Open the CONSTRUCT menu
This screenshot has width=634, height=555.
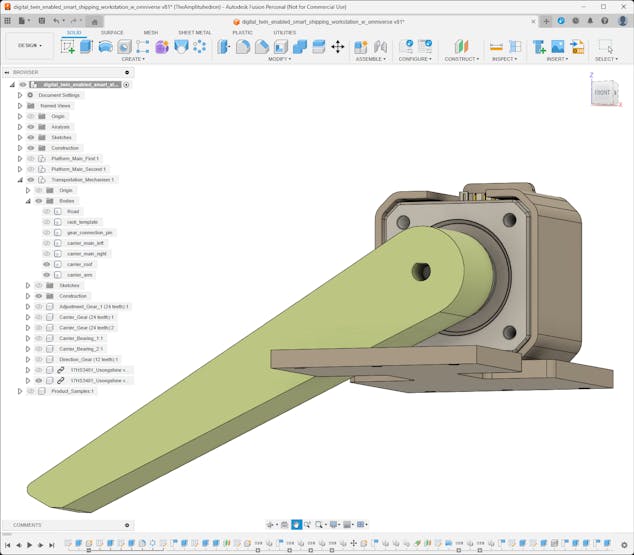tap(461, 59)
